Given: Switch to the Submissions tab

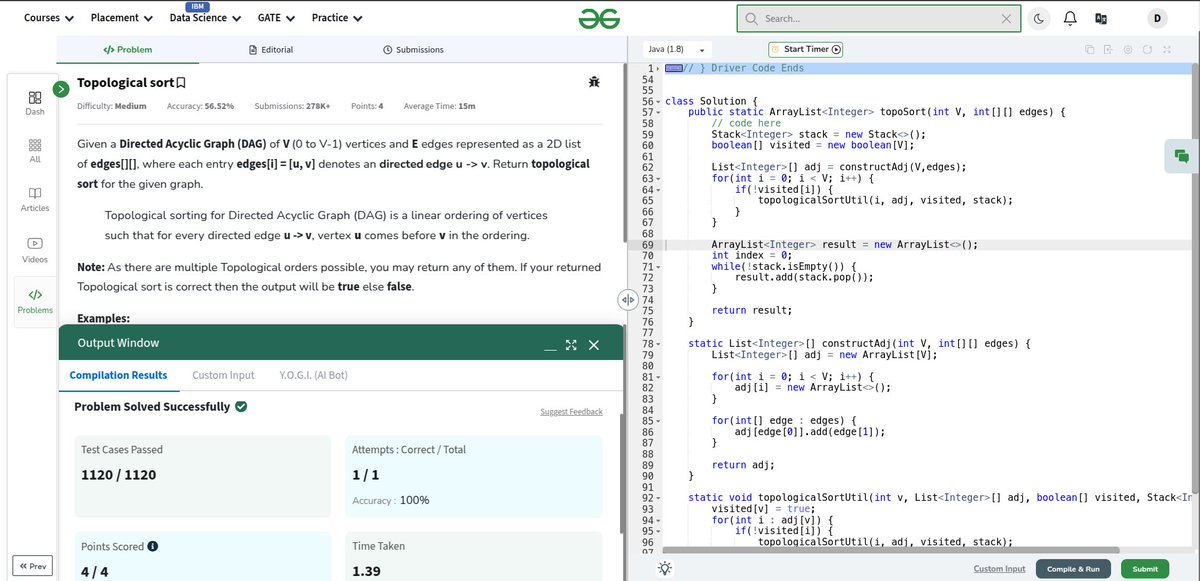Looking at the screenshot, I should point(413,49).
